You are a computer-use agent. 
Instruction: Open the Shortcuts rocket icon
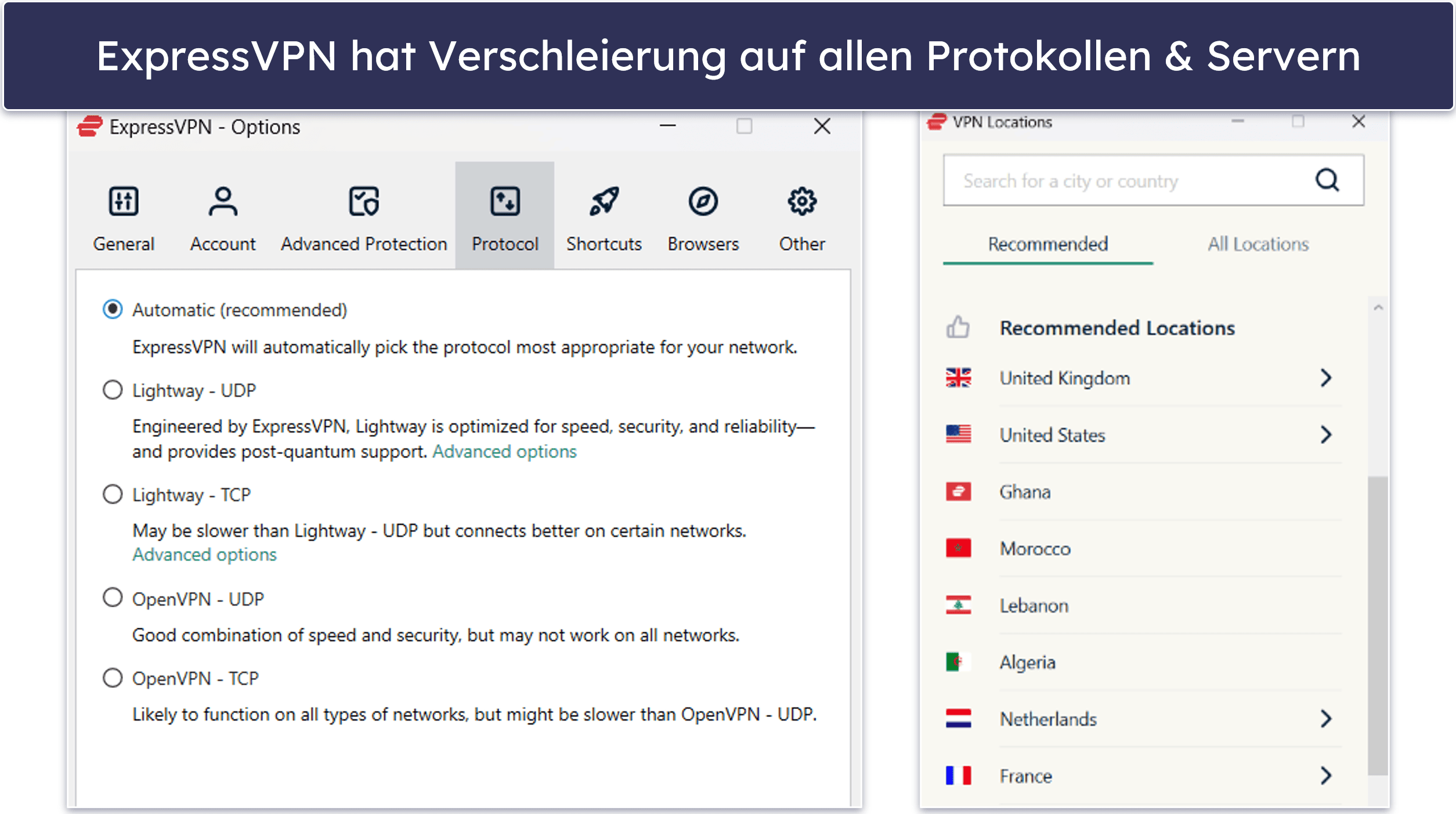[604, 201]
